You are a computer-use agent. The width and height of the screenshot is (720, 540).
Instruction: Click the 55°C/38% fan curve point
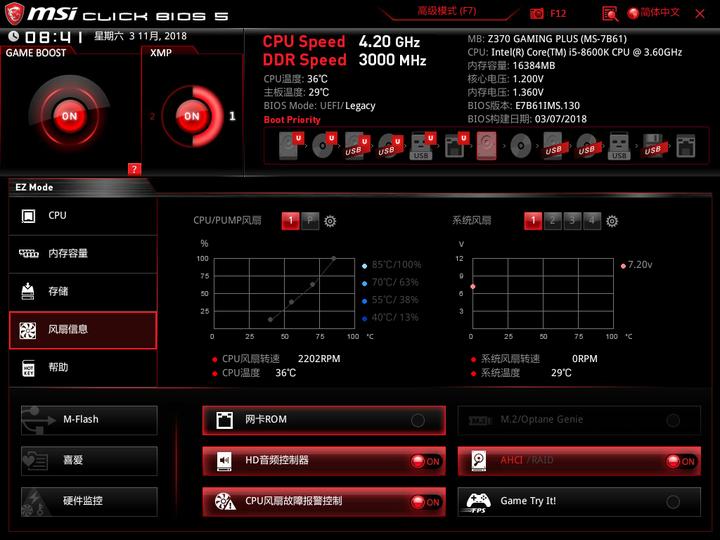(x=292, y=302)
